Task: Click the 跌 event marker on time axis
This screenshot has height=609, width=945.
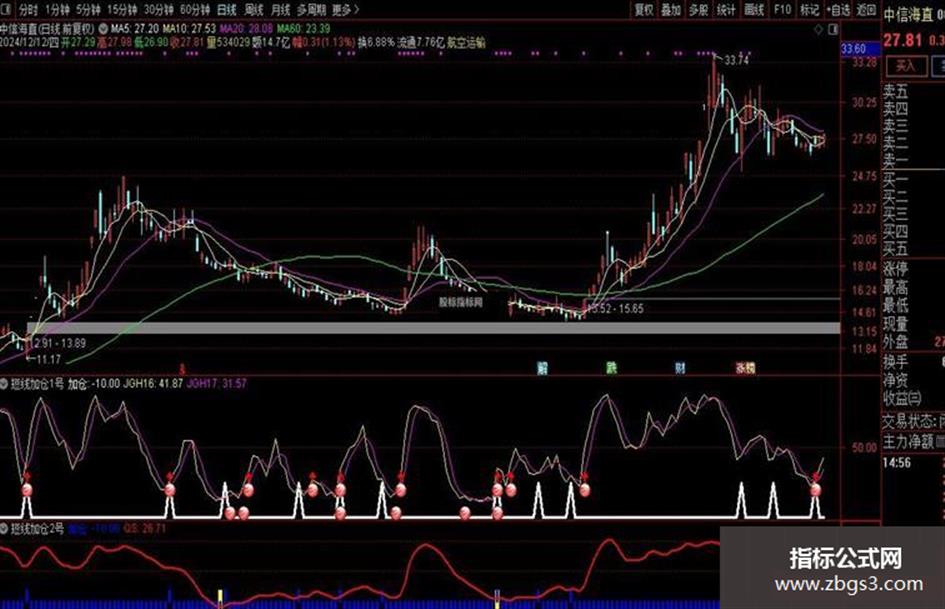Action: point(612,368)
